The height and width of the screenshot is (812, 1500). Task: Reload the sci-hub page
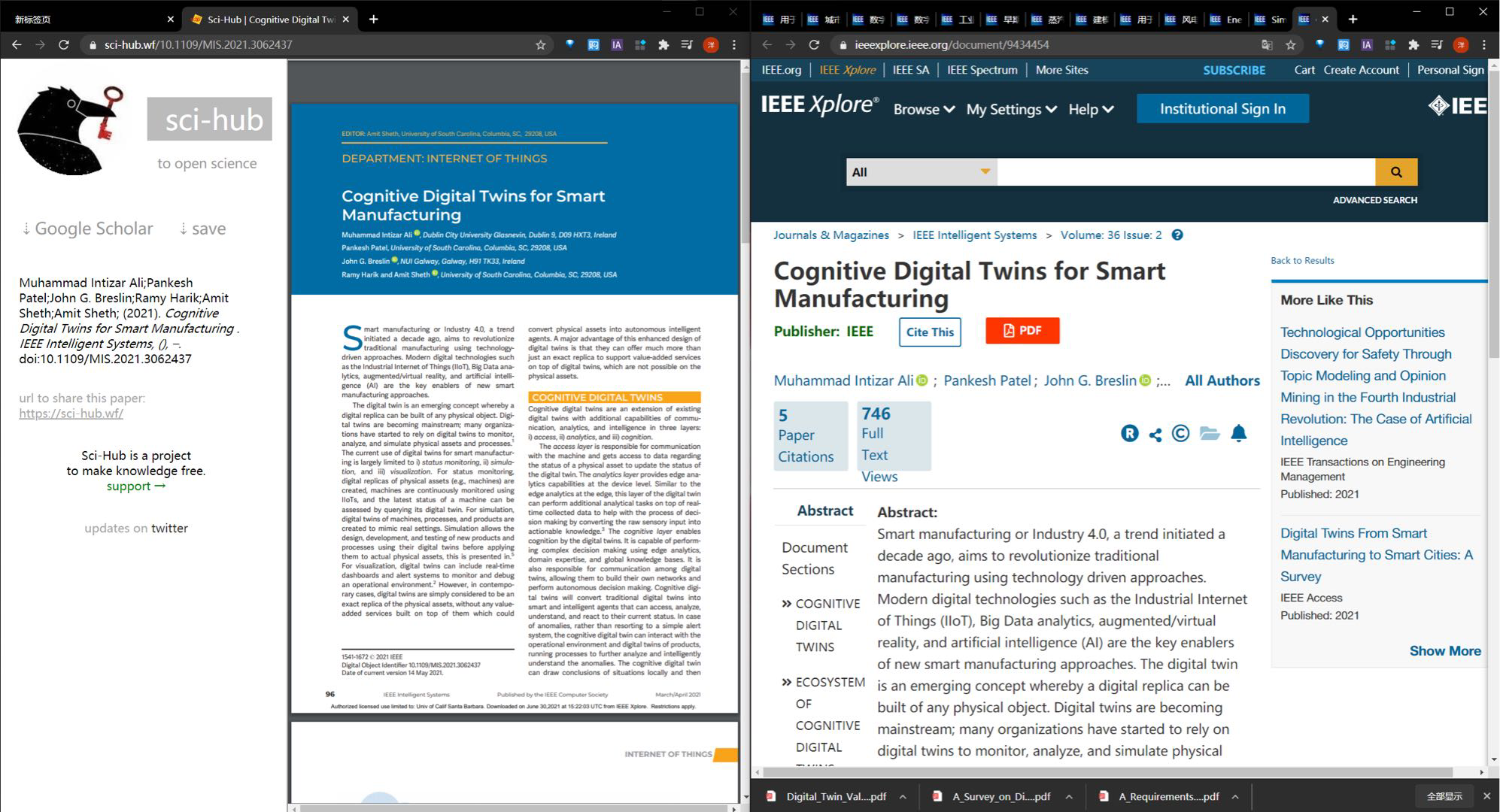click(64, 45)
